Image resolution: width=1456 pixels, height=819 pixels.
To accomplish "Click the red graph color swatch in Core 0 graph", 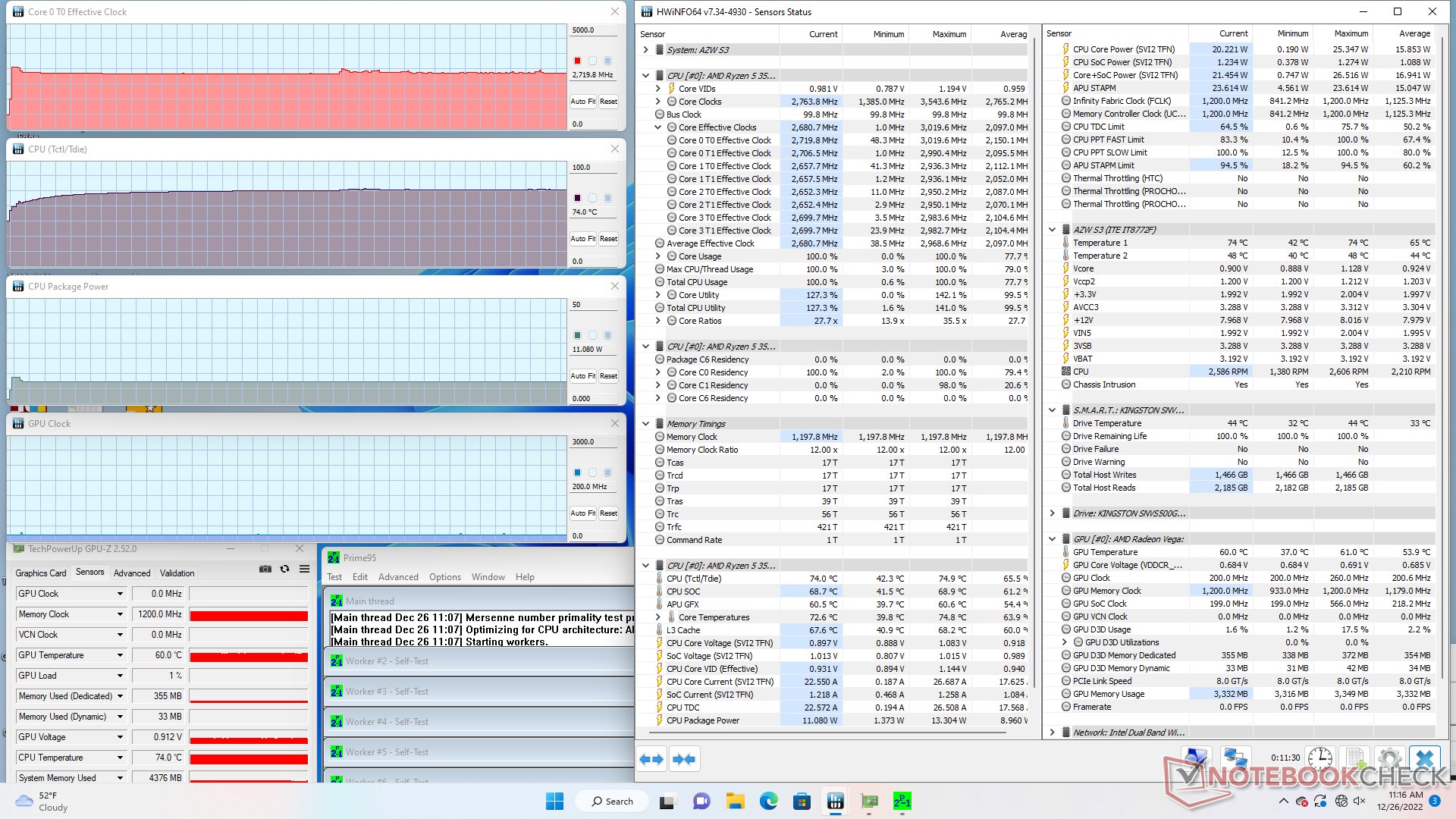I will pos(577,61).
